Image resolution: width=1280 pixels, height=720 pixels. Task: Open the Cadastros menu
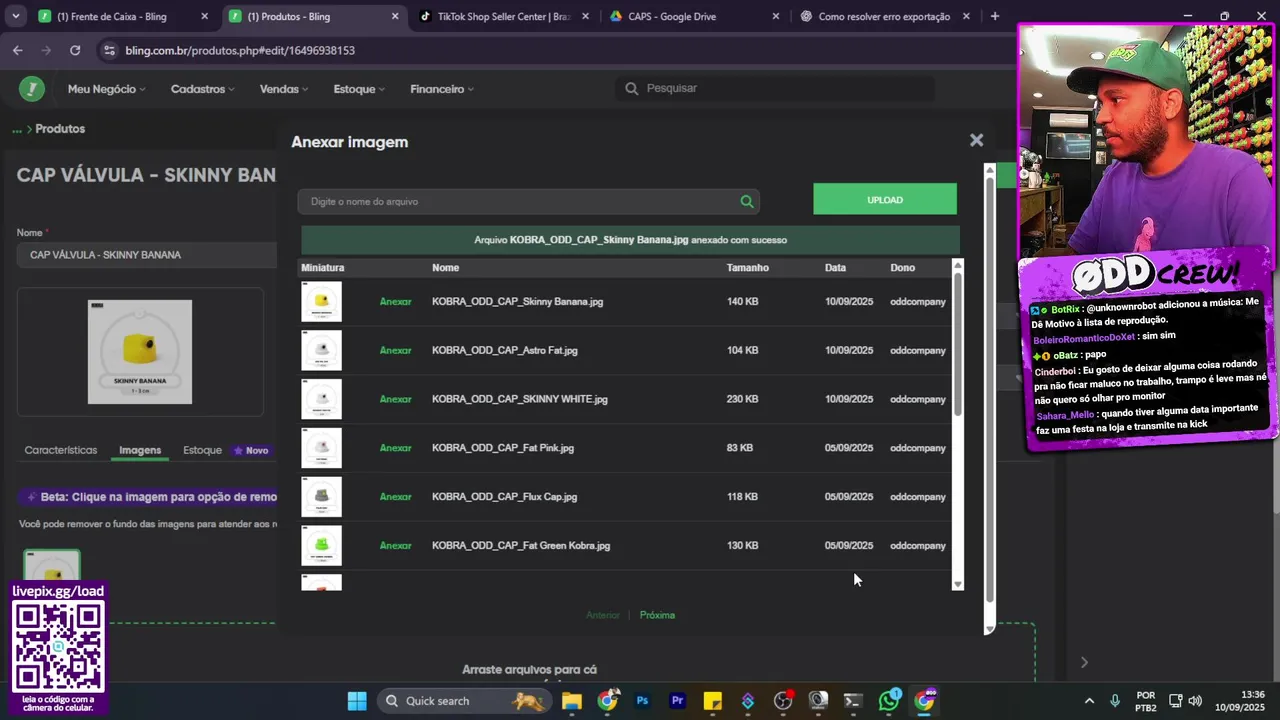pos(202,89)
